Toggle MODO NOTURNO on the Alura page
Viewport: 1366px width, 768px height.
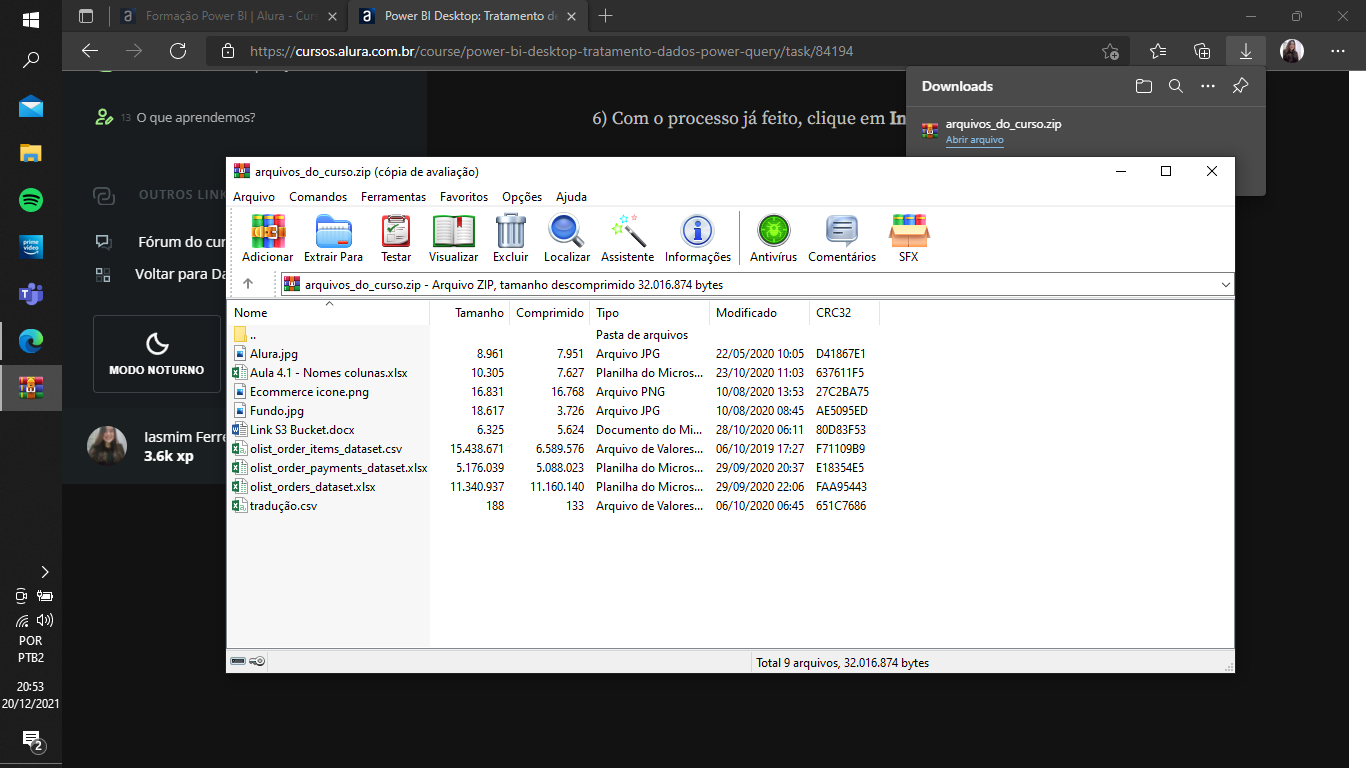pyautogui.click(x=157, y=354)
